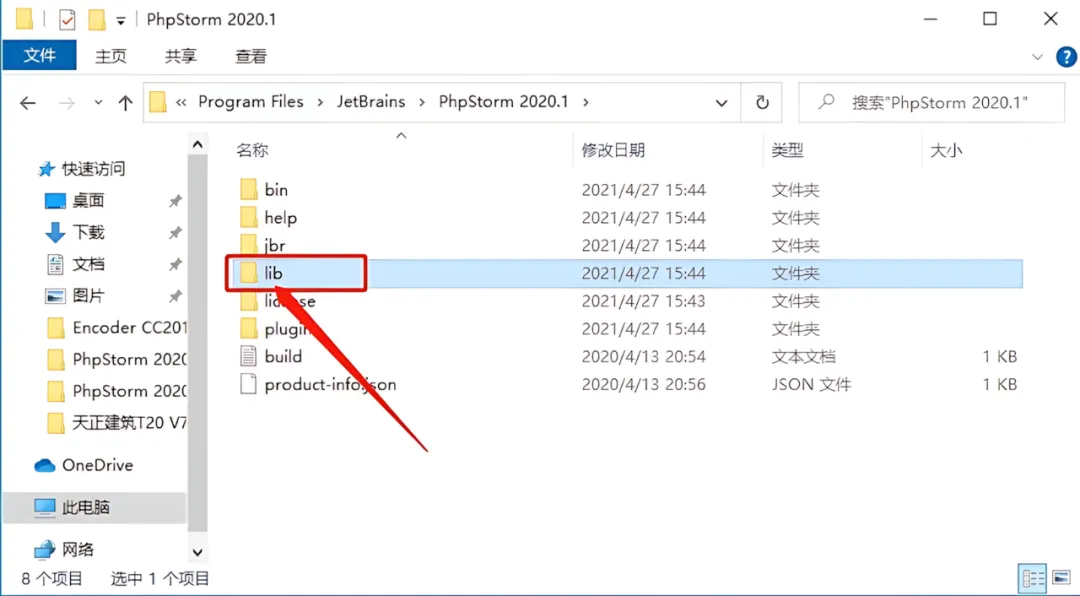Select the jbr folder icon

pos(249,245)
